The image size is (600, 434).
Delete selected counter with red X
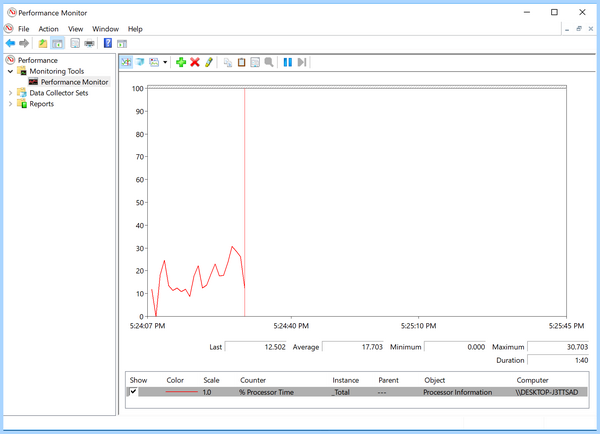[195, 62]
